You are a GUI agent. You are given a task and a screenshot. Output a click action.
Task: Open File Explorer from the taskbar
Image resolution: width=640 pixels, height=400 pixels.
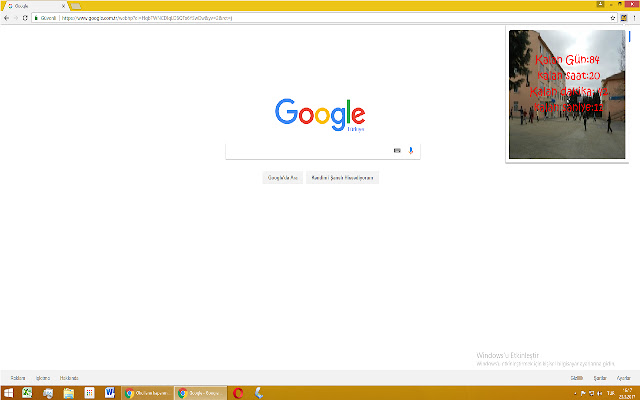click(x=69, y=393)
